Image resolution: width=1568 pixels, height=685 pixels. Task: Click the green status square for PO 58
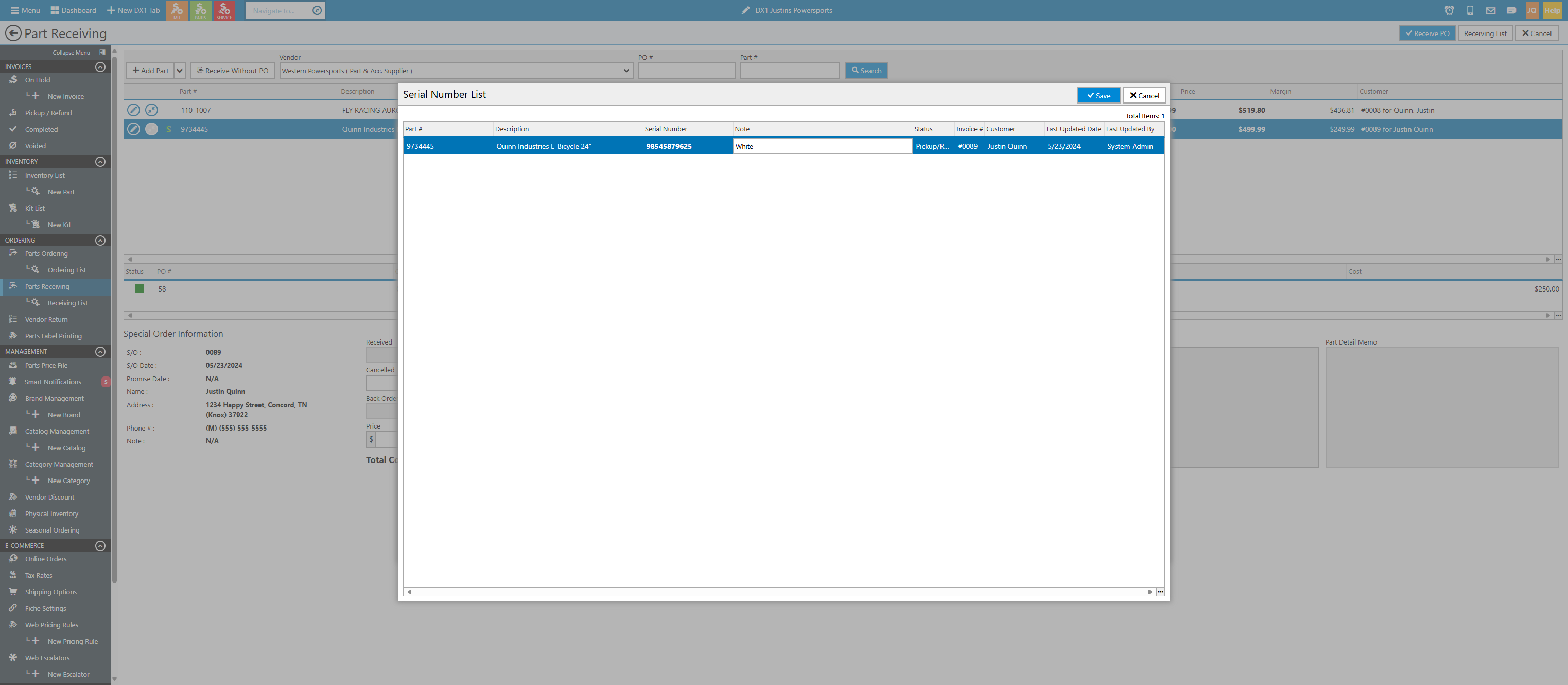pos(140,288)
